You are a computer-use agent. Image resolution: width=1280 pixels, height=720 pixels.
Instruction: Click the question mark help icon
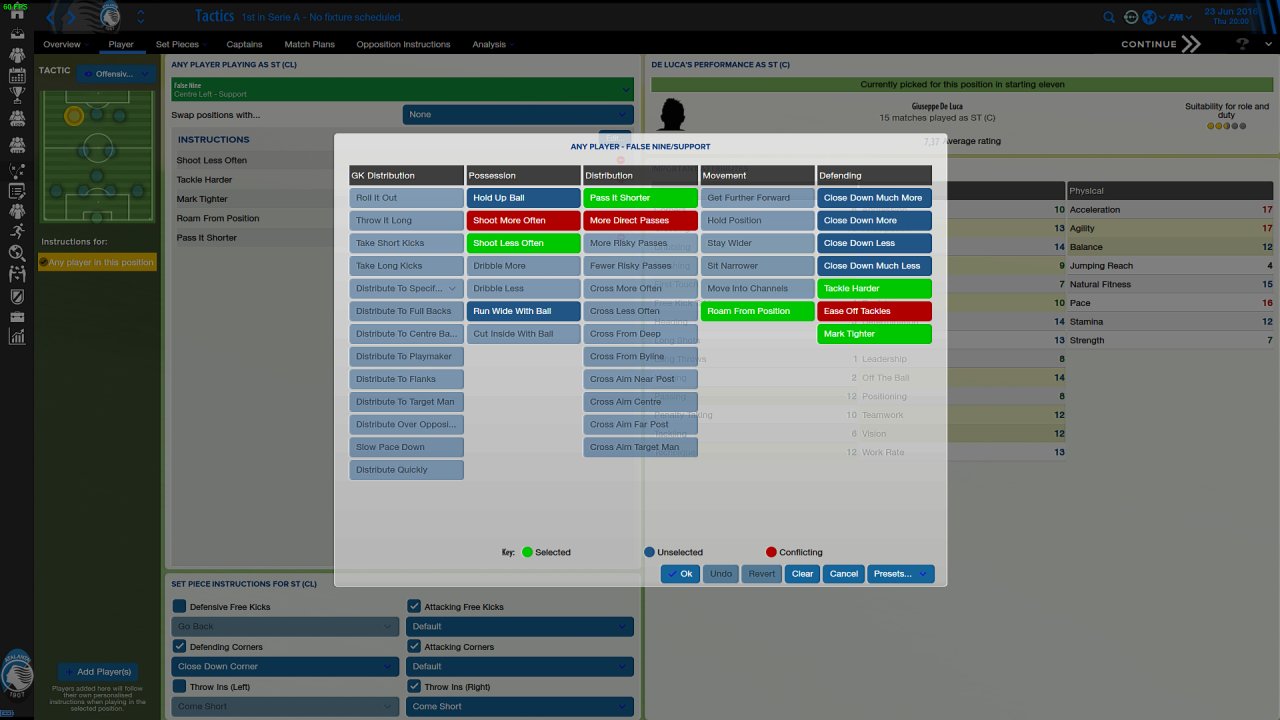(1242, 44)
